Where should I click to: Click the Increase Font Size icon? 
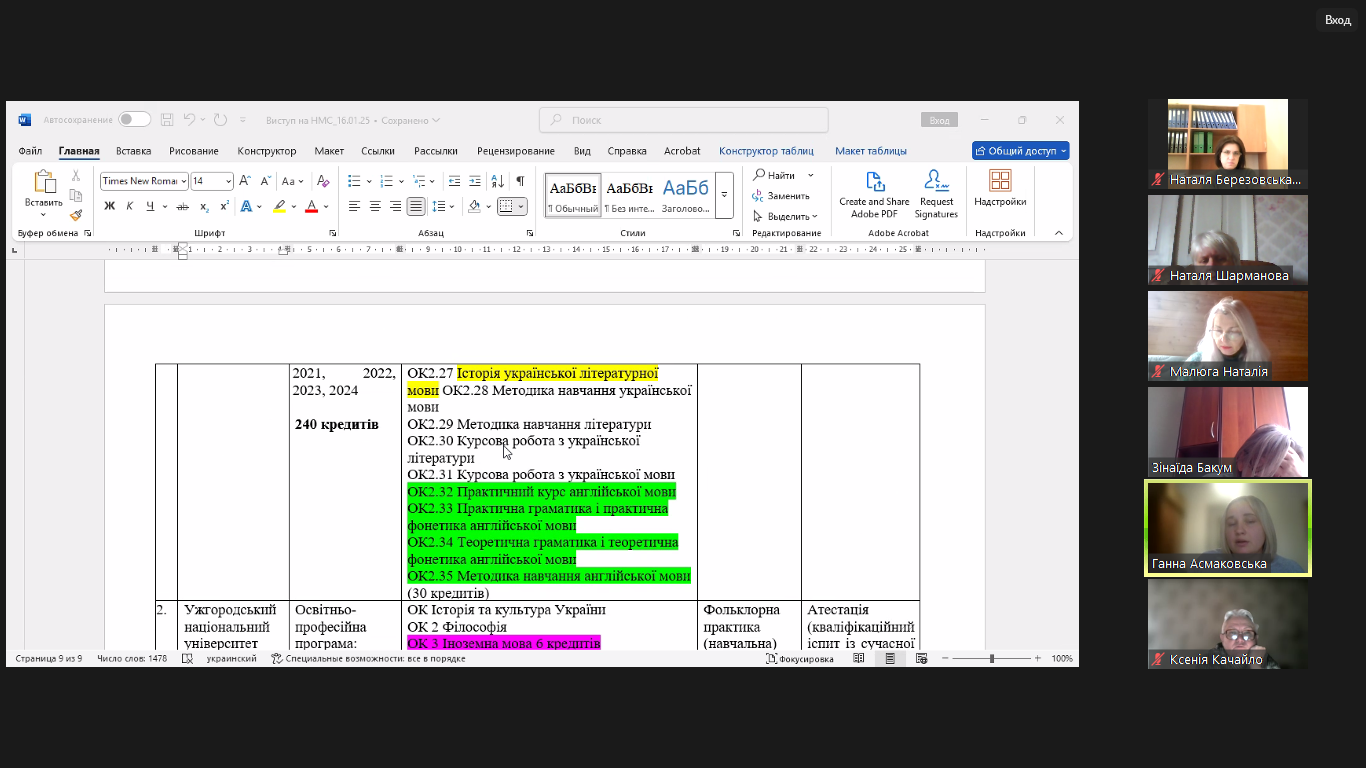tap(245, 181)
